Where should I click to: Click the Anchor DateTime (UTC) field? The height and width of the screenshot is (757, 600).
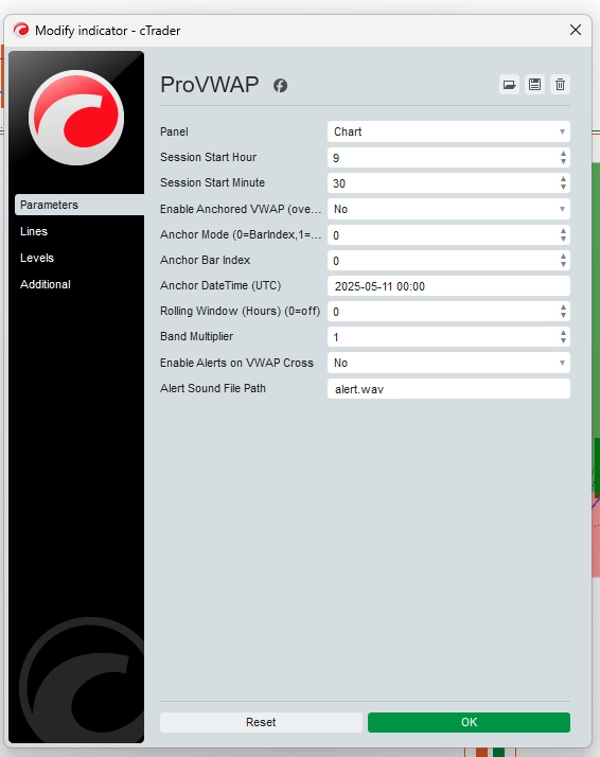pos(448,286)
